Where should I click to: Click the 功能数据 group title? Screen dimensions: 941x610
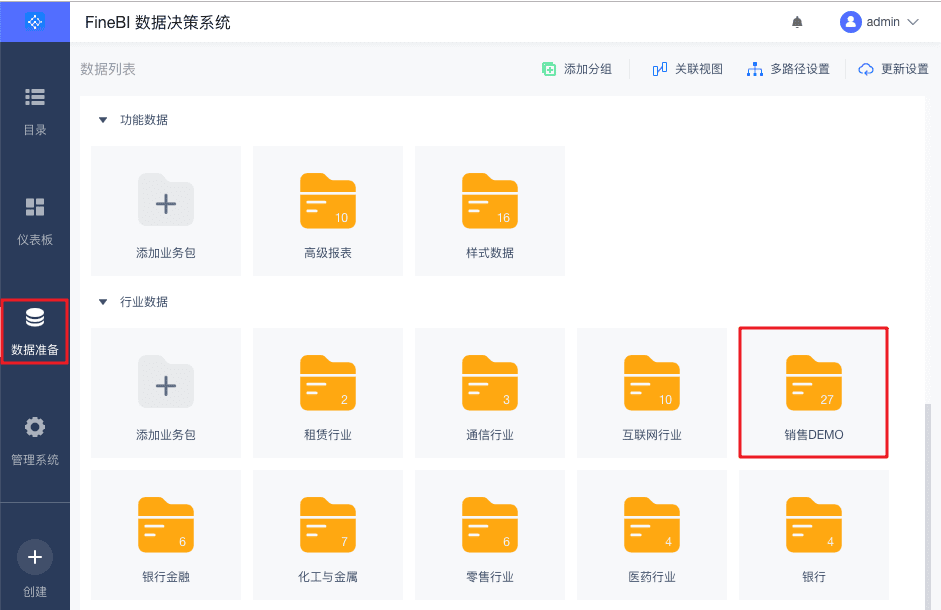144,120
